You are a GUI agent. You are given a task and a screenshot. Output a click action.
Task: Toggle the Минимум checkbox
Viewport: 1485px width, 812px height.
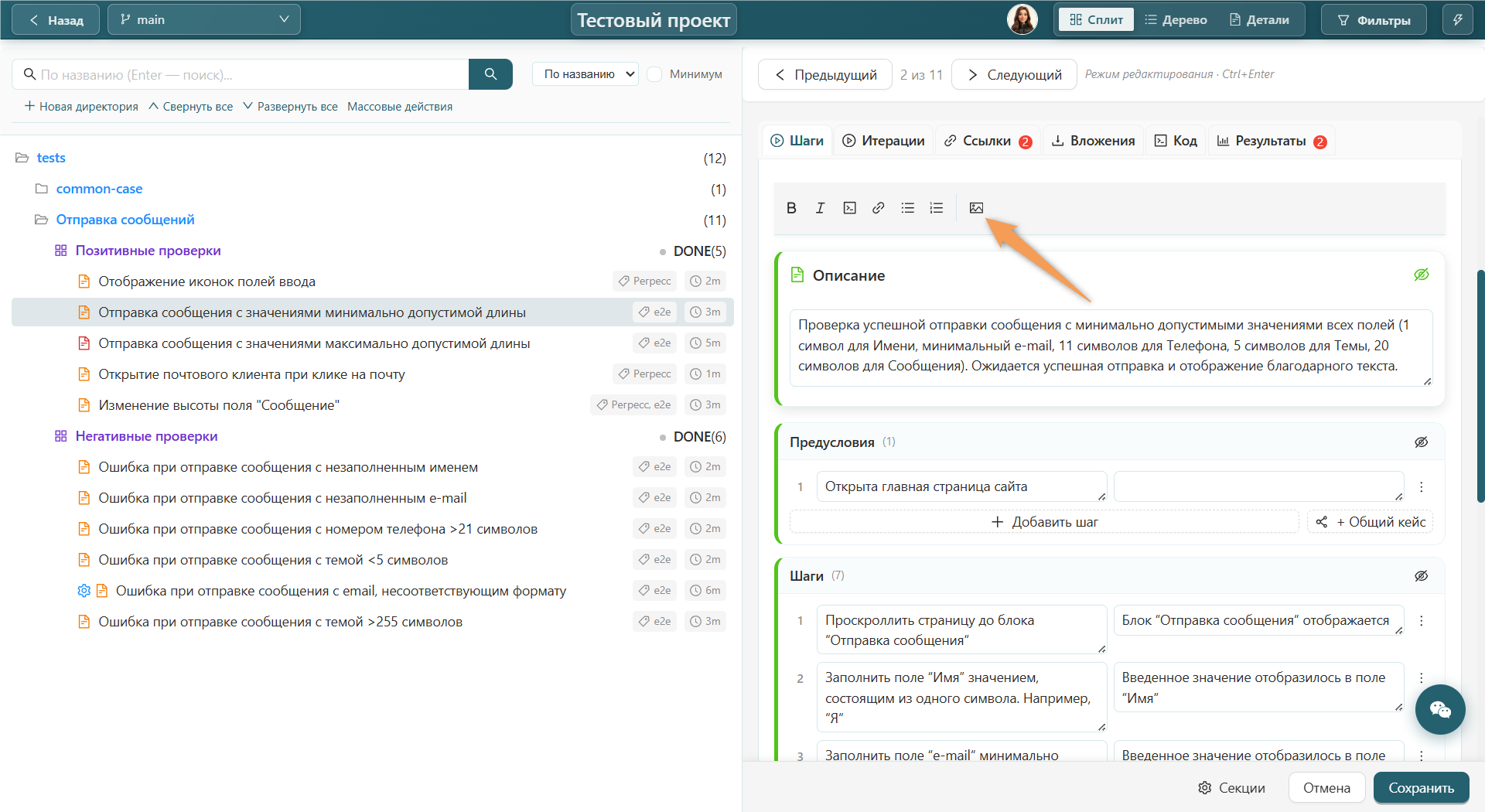[x=654, y=74]
